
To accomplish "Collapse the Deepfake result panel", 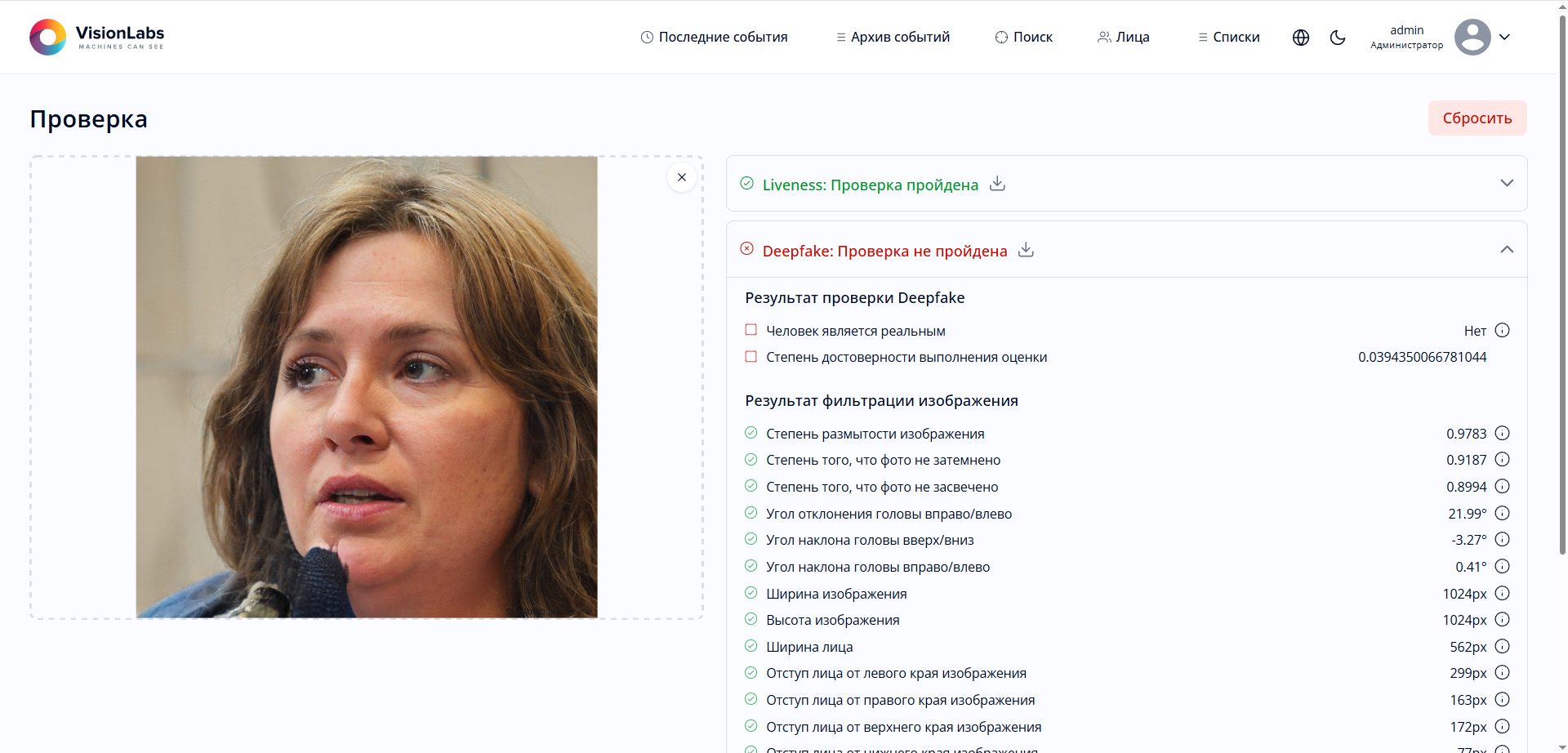I will tap(1507, 249).
